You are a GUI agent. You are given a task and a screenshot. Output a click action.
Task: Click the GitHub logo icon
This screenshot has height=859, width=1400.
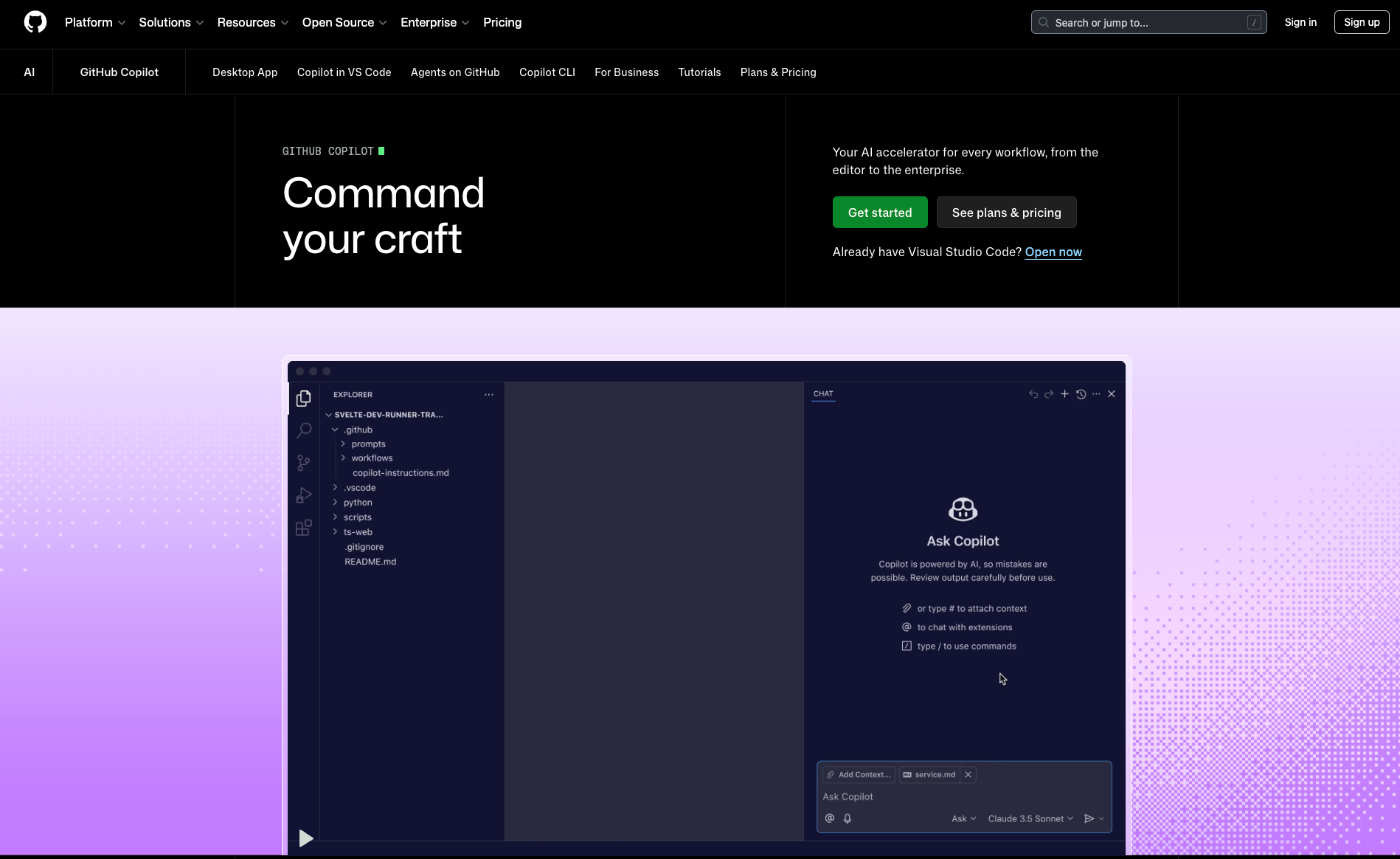35,22
